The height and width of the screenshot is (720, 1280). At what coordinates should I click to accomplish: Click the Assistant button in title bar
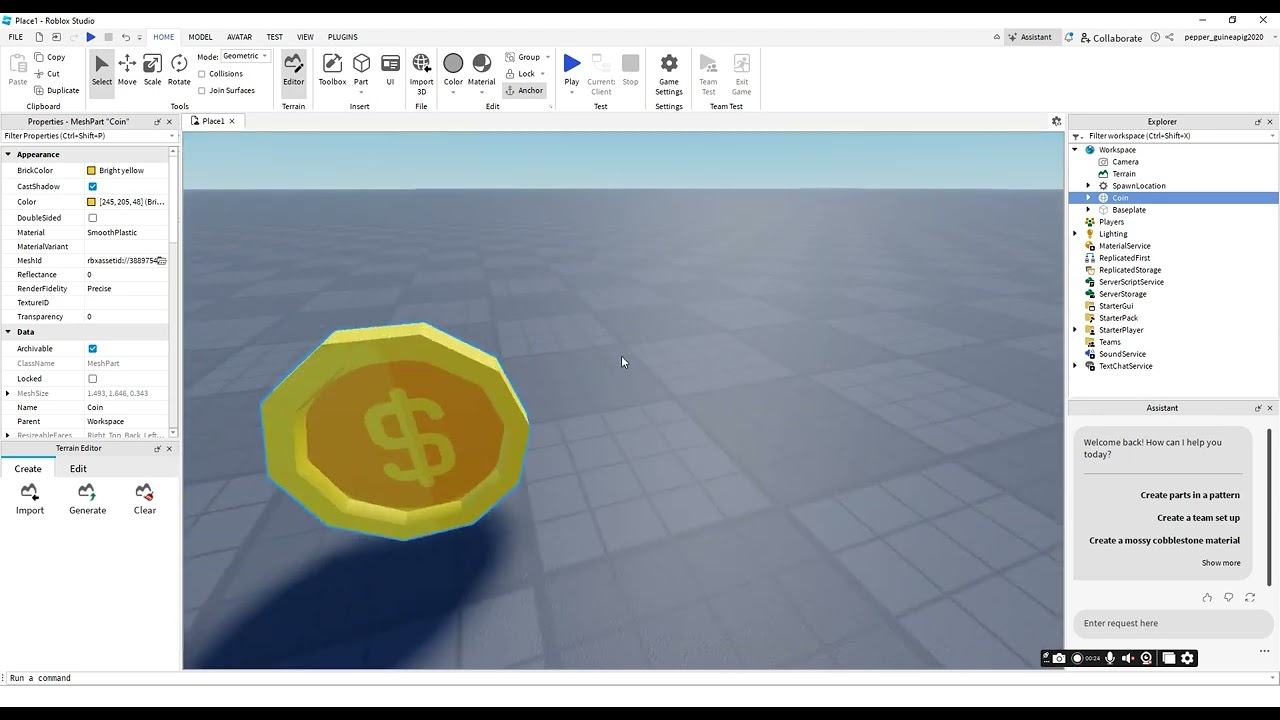1030,37
